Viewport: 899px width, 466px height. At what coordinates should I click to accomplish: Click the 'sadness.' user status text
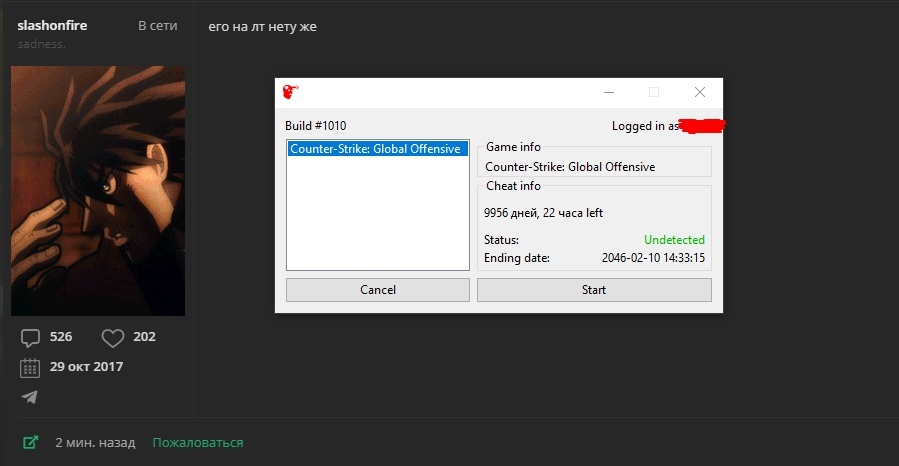click(41, 44)
